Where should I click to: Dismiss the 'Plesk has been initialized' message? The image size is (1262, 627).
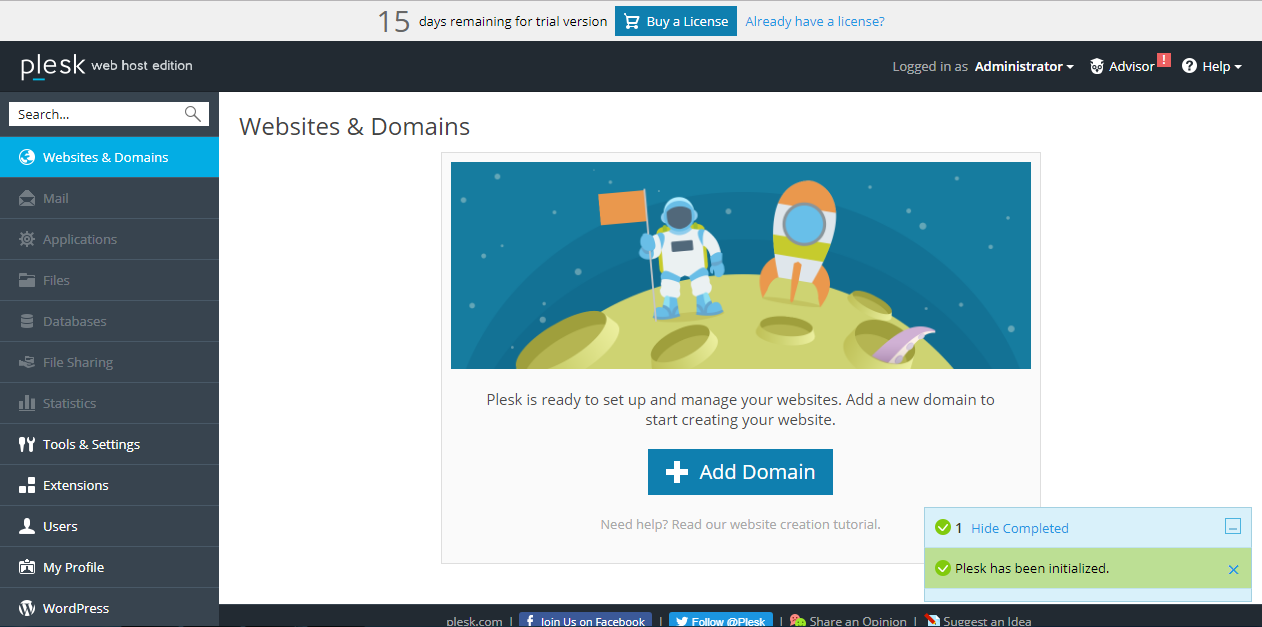pos(1233,569)
